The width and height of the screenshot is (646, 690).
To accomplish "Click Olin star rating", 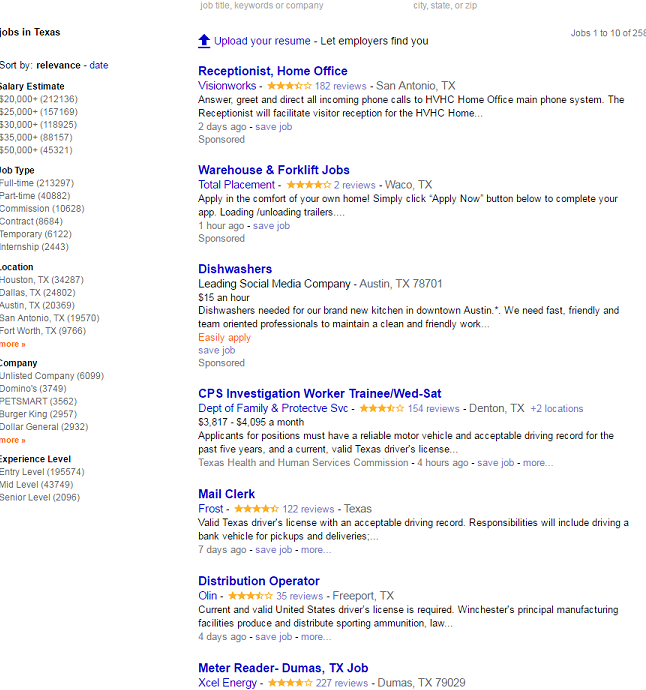I will [250, 596].
